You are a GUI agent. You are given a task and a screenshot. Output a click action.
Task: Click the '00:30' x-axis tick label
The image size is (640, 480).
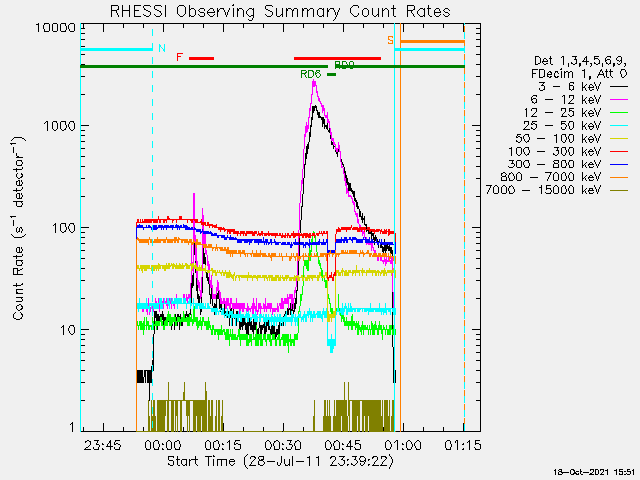(x=282, y=445)
